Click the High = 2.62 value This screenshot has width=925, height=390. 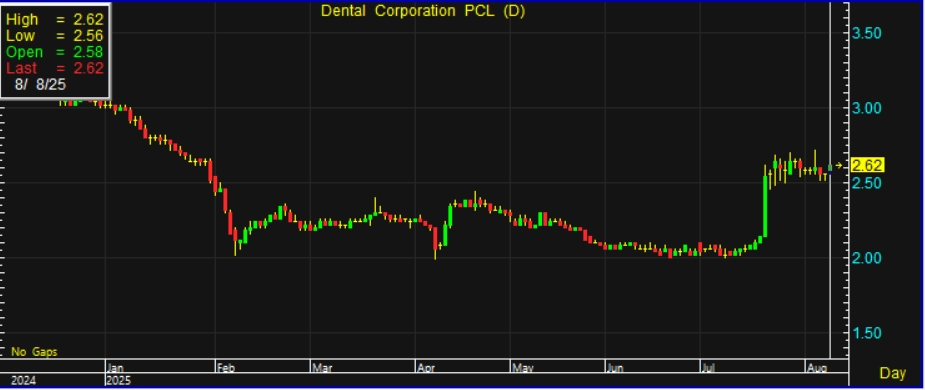(88, 19)
